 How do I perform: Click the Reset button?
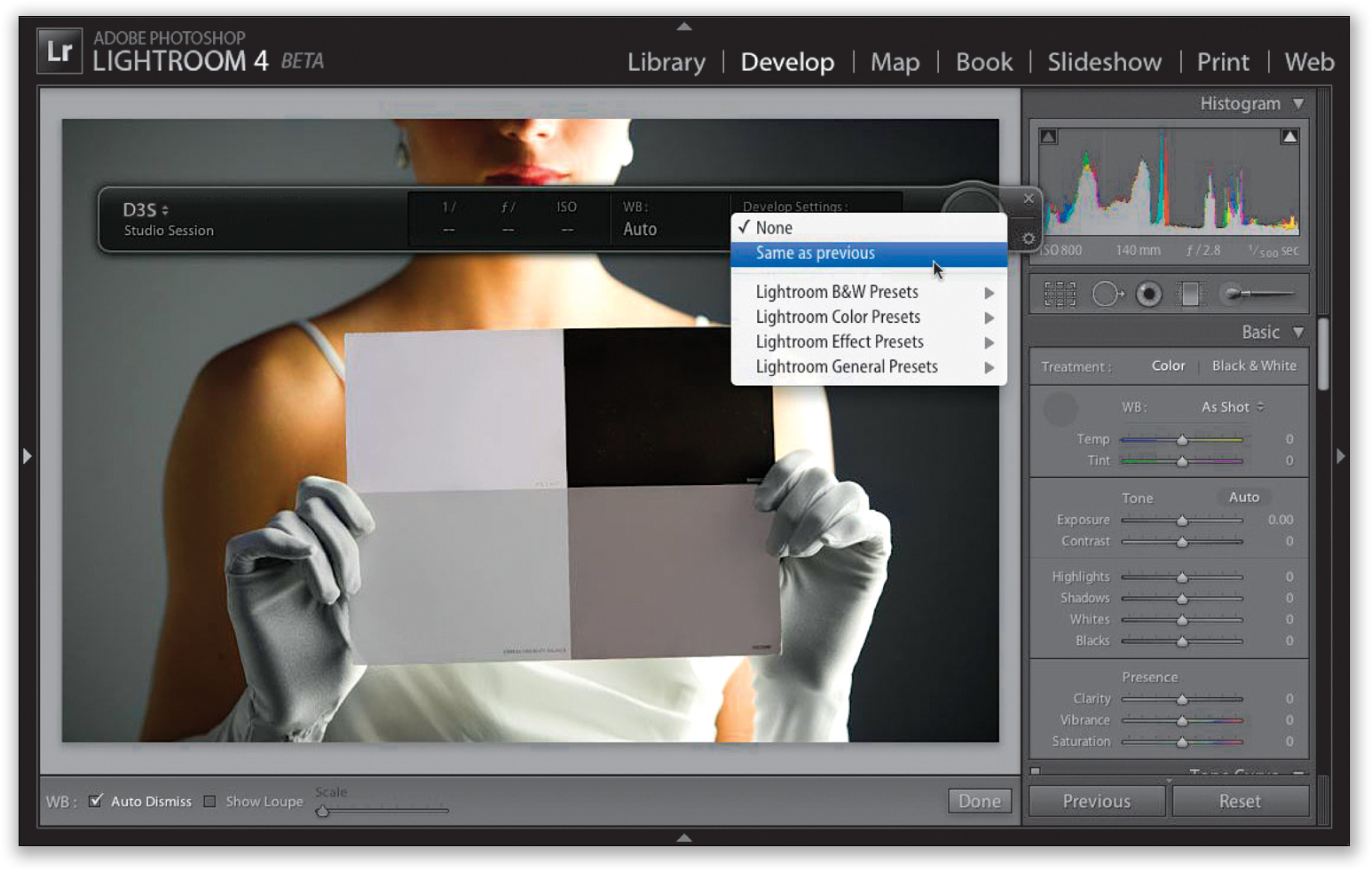pyautogui.click(x=1240, y=801)
